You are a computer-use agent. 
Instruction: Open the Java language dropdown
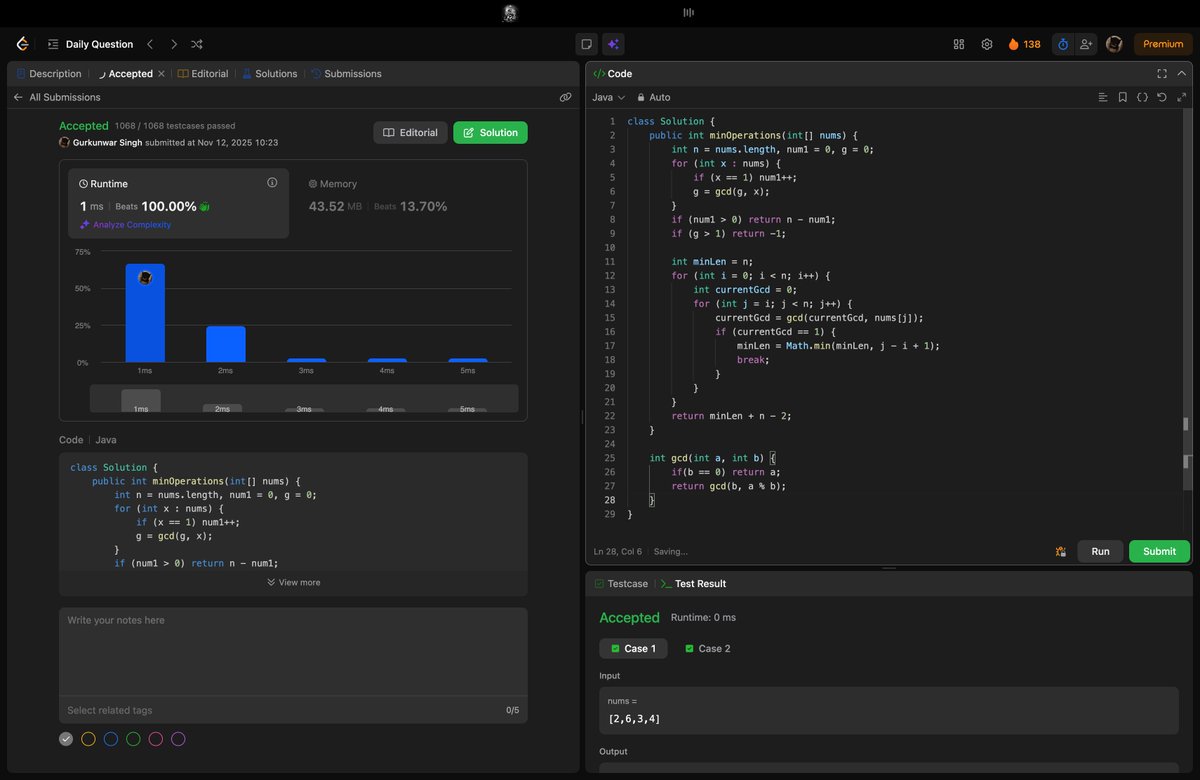coord(608,97)
